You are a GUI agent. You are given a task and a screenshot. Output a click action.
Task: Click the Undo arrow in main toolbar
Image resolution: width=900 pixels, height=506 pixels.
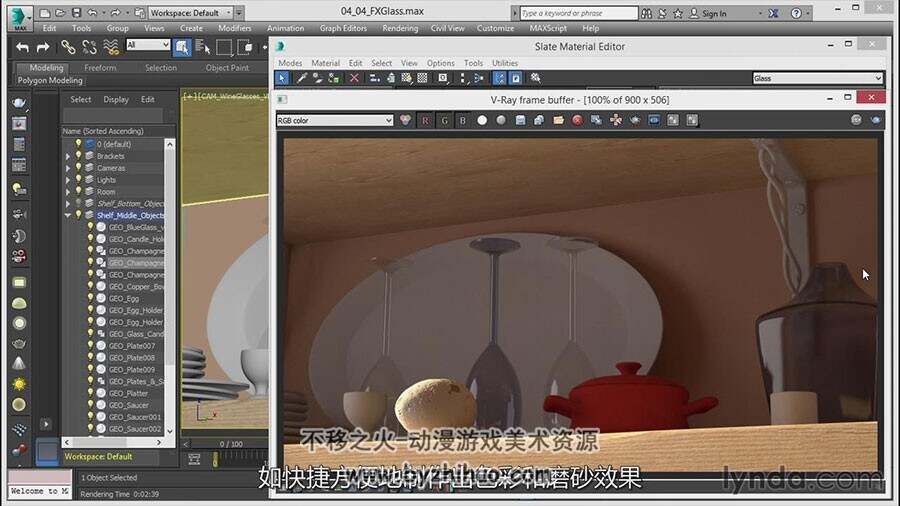pyautogui.click(x=22, y=47)
